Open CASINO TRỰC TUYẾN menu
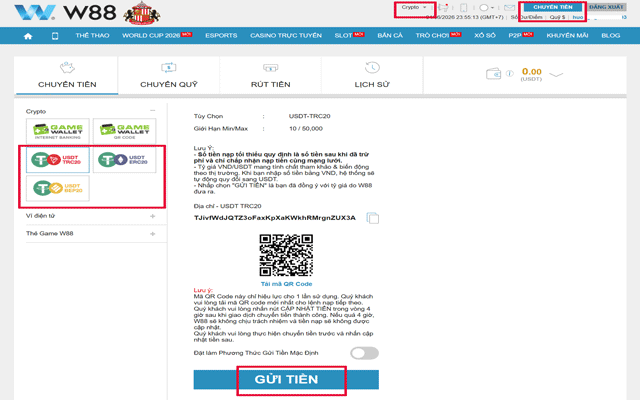The width and height of the screenshot is (640, 400). point(286,36)
